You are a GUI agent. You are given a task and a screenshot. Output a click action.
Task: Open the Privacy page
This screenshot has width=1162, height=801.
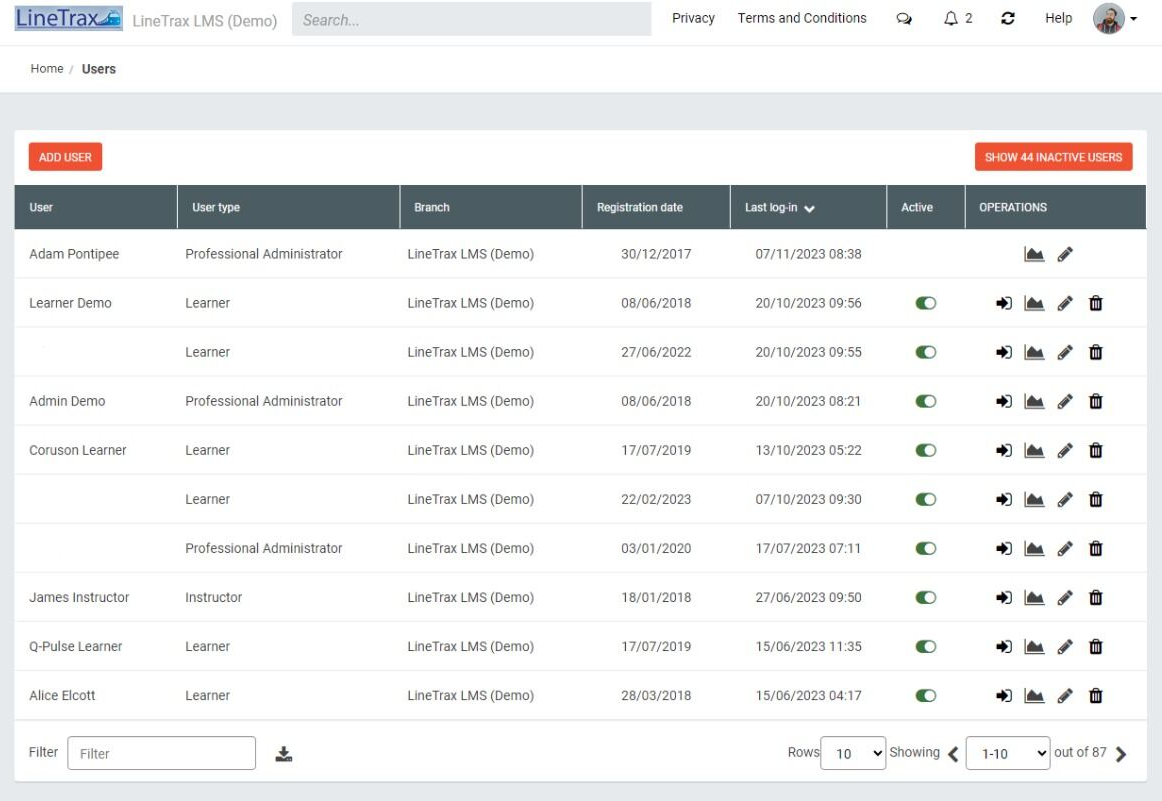(x=693, y=18)
